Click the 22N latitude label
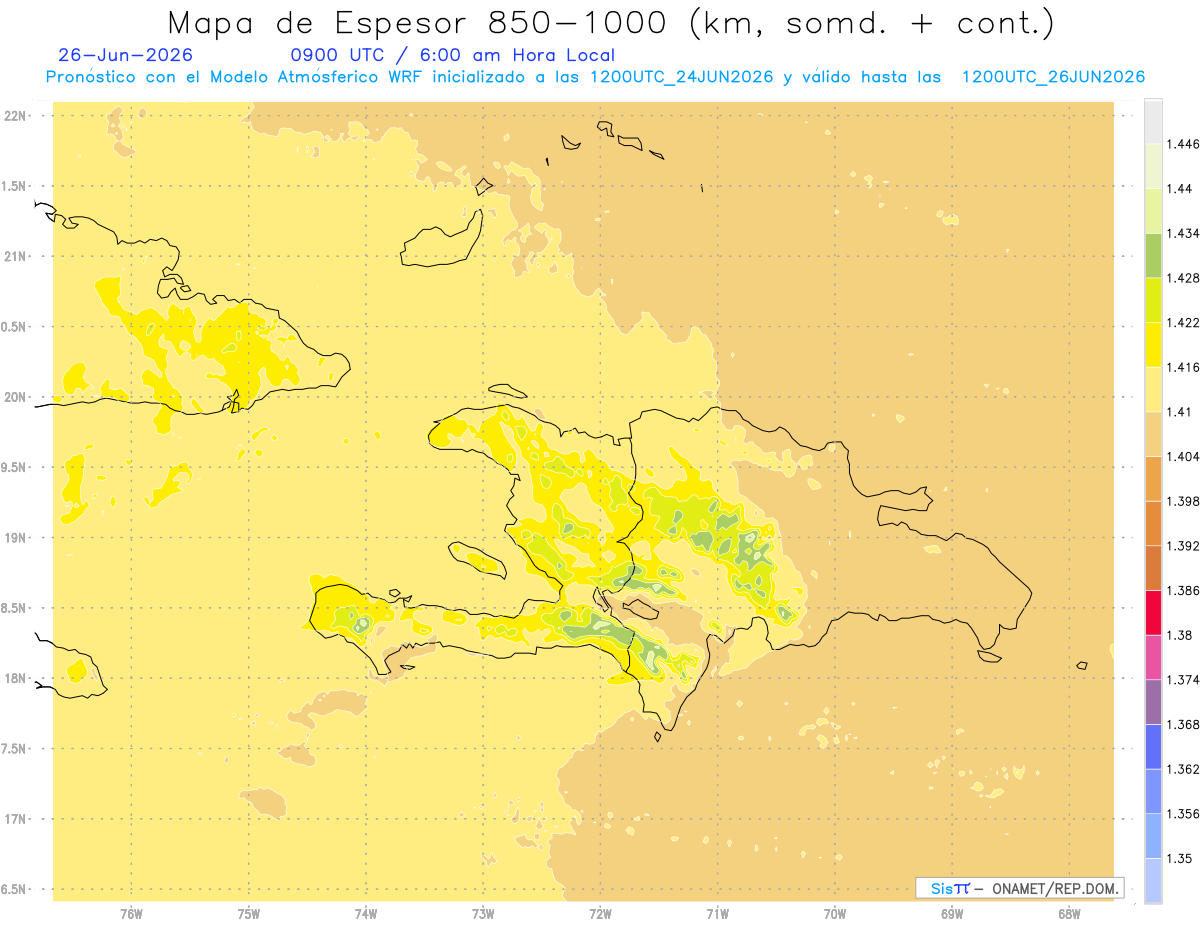 point(15,115)
